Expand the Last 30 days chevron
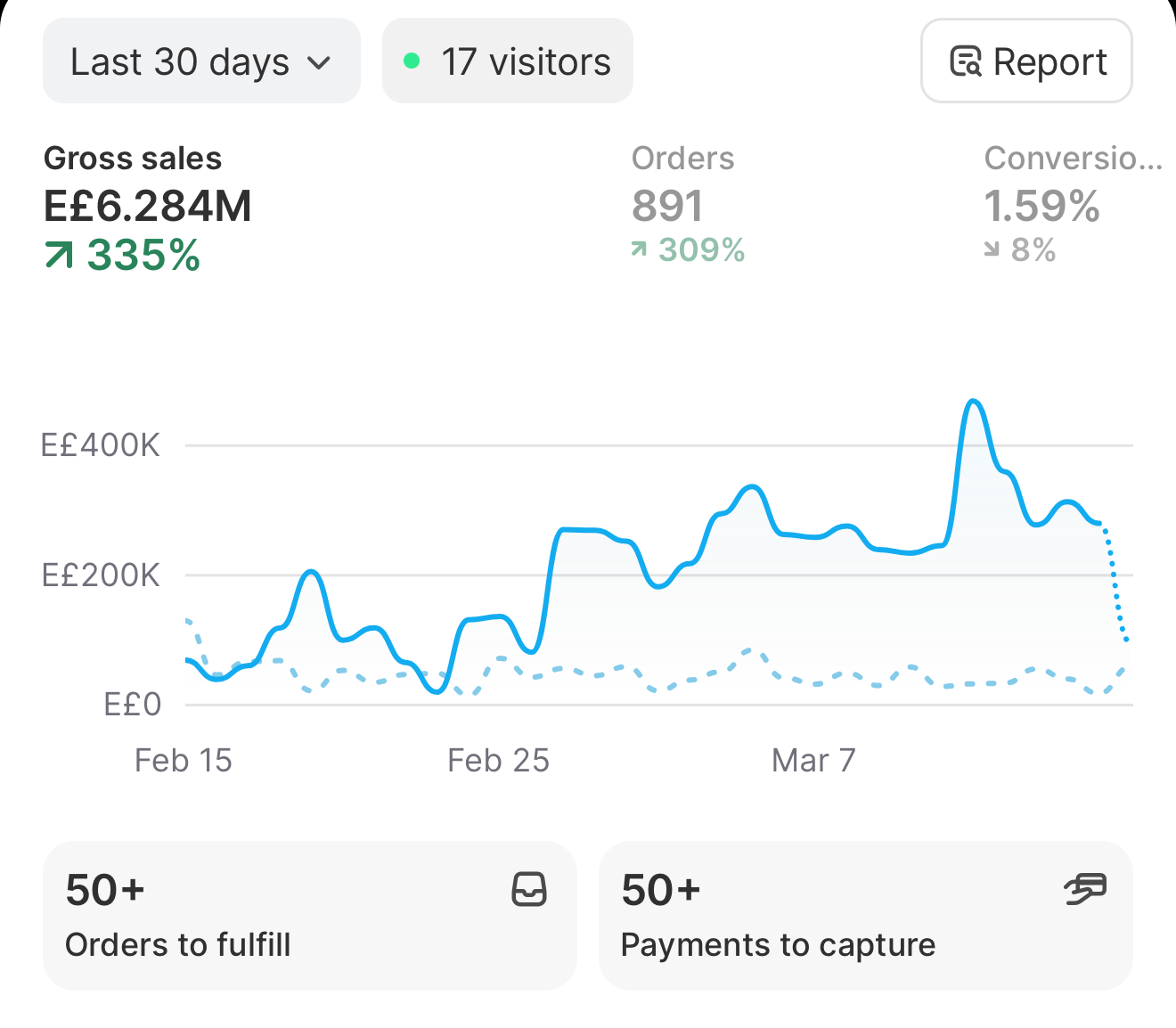The image size is (1176, 1028). [x=319, y=63]
